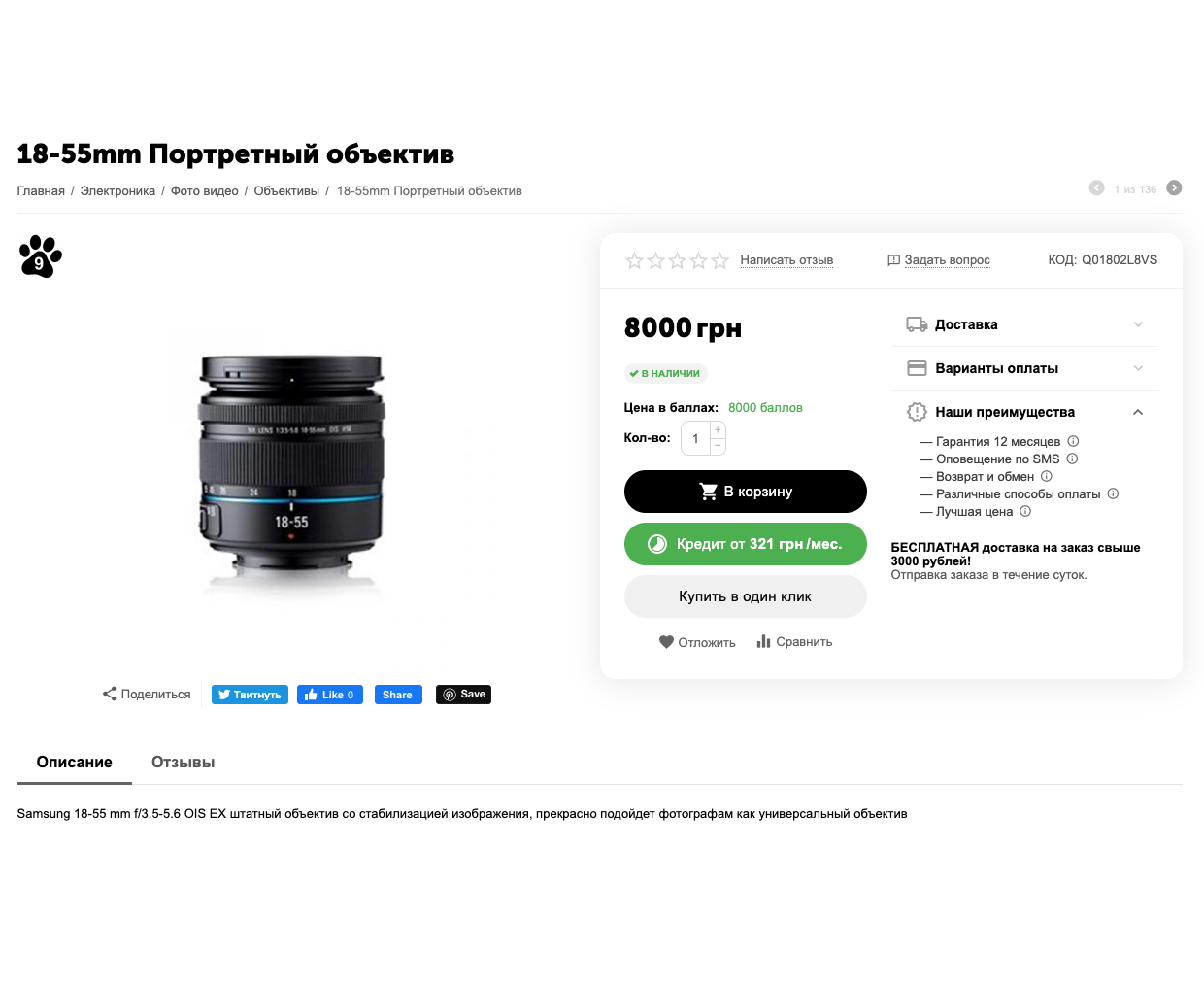The height and width of the screenshot is (986, 1204).
Task: Add to cart with В корзину button
Action: click(746, 492)
